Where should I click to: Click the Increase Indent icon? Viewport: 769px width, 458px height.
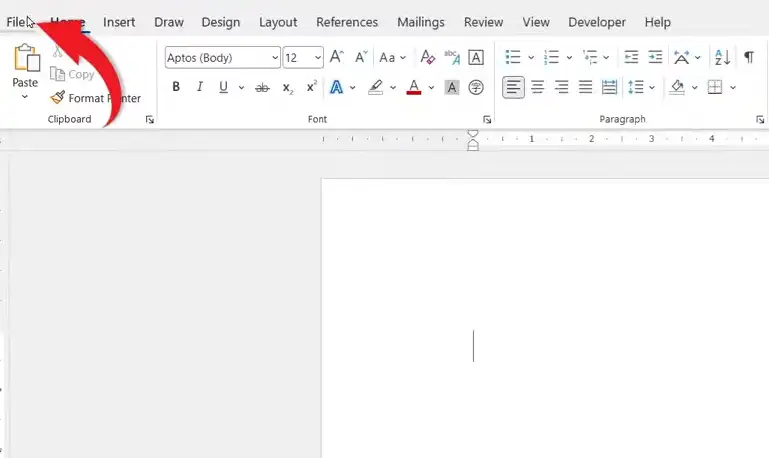(x=655, y=57)
